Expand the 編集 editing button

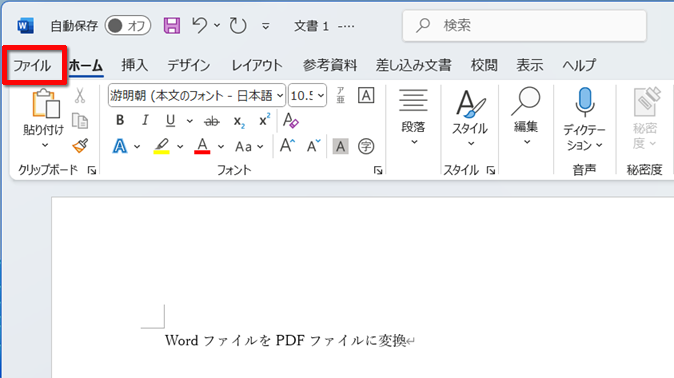(x=526, y=117)
